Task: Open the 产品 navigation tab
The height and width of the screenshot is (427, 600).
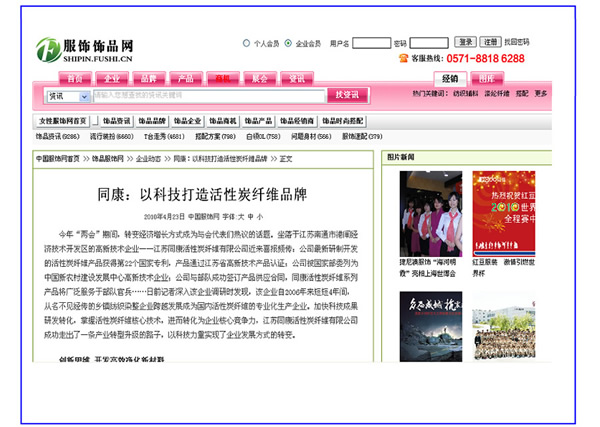Action: click(x=185, y=78)
